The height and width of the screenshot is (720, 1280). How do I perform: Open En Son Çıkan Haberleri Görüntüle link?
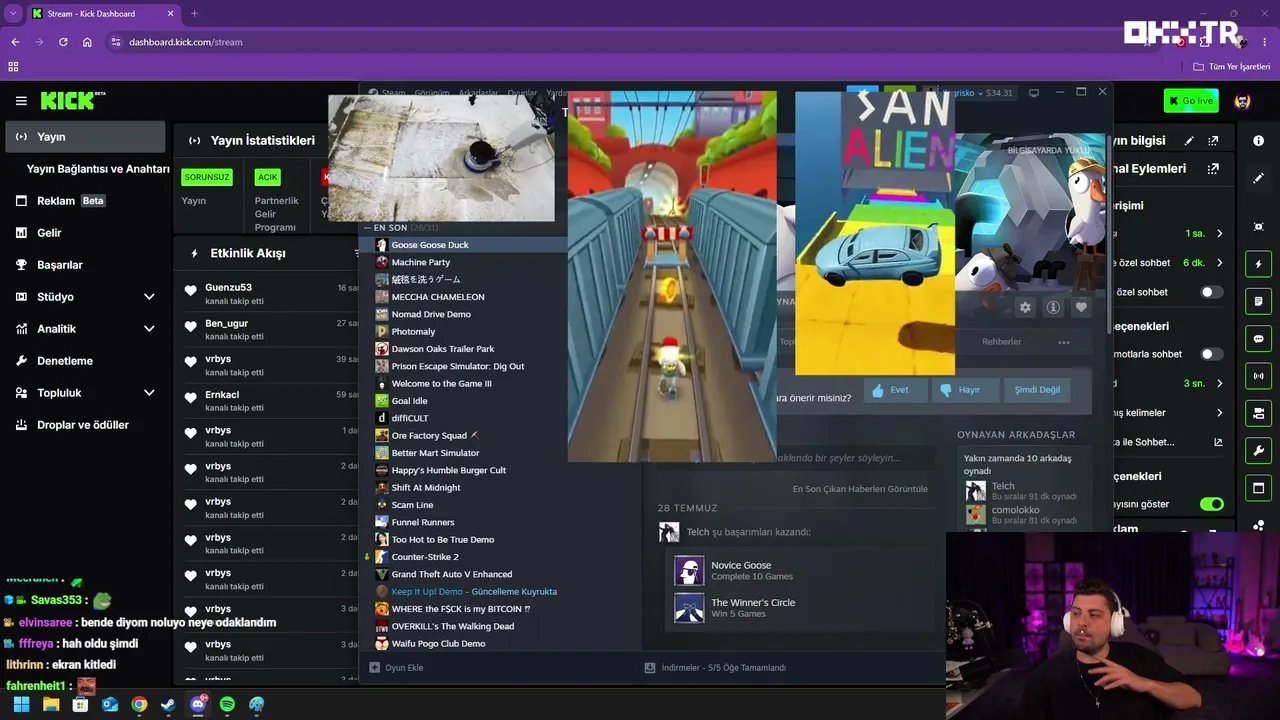[x=860, y=489]
